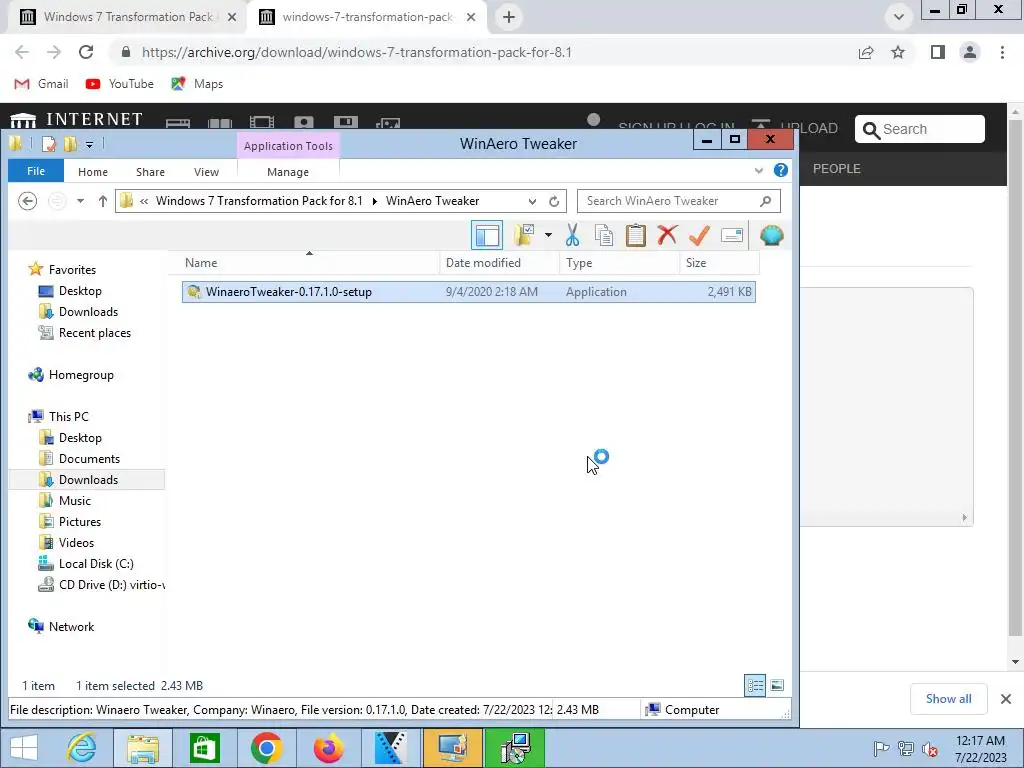Open Recent places in navigation pane

[x=95, y=332]
